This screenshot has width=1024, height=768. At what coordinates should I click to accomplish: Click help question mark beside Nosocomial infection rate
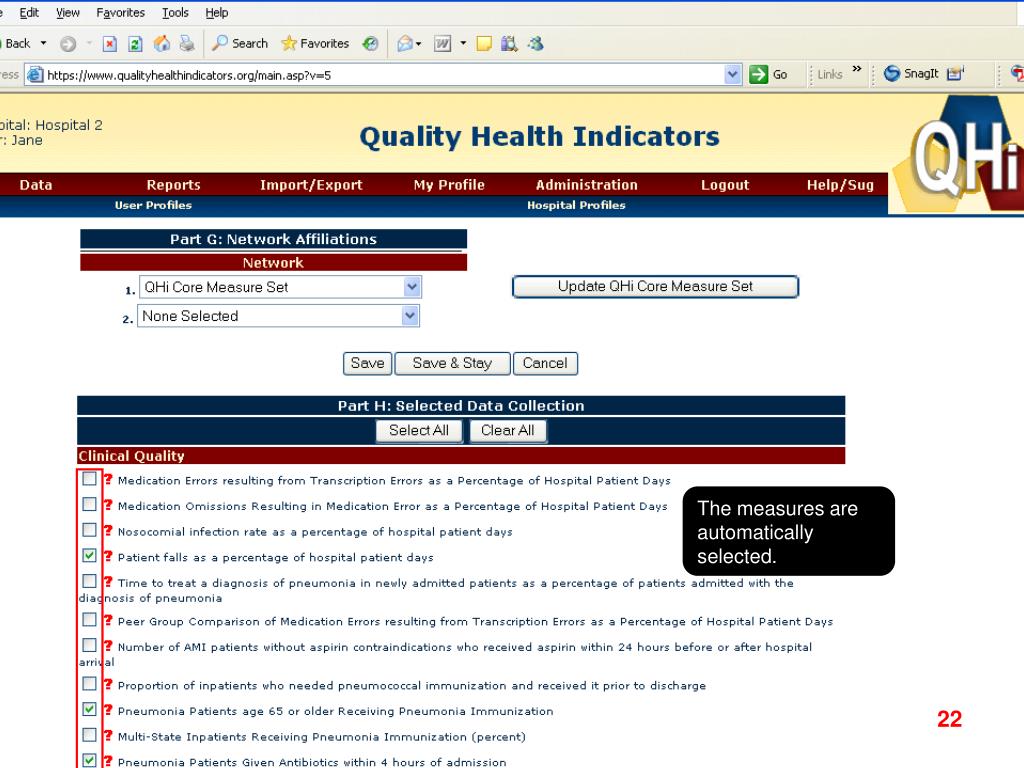click(108, 530)
